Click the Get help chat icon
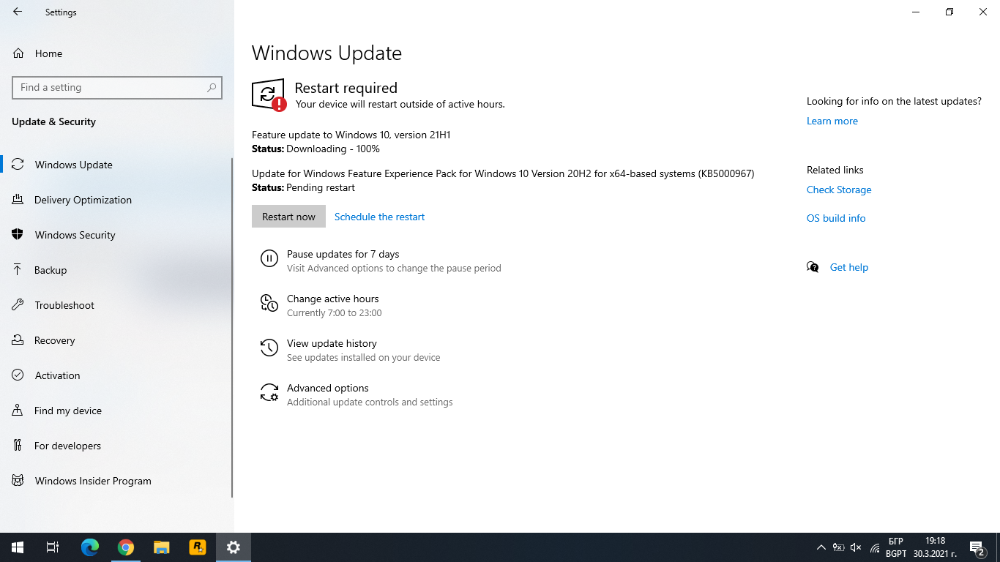The image size is (1000, 562). click(x=812, y=267)
